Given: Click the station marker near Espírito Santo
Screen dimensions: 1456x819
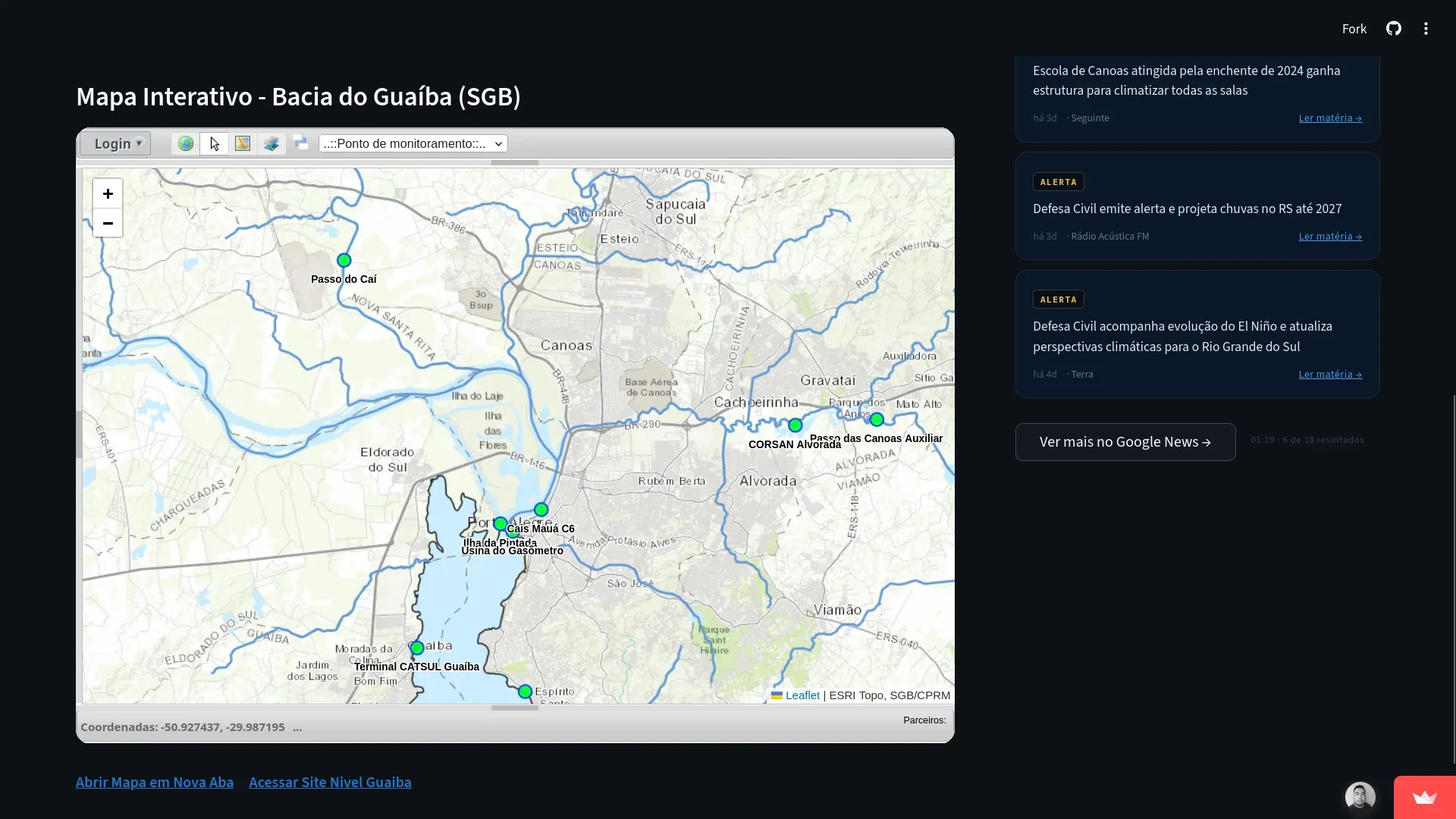Looking at the screenshot, I should 525,692.
